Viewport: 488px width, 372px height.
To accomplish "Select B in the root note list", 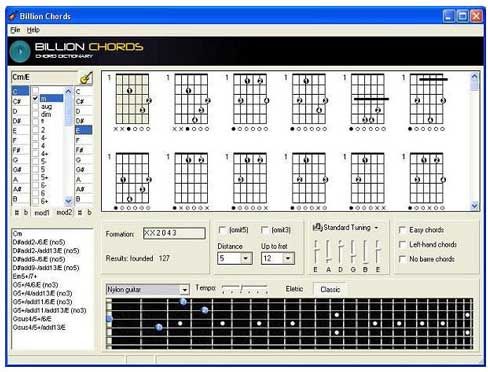I will [x=20, y=199].
